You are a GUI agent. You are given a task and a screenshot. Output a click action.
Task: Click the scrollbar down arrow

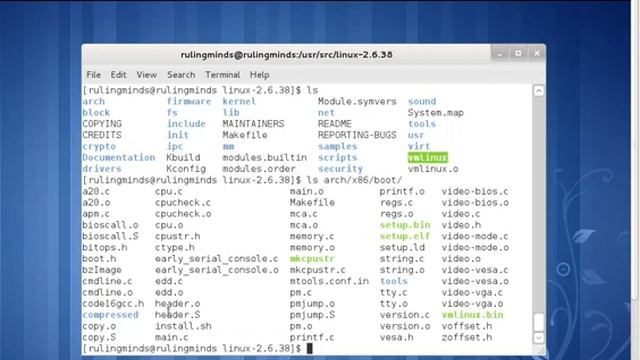[x=539, y=338]
